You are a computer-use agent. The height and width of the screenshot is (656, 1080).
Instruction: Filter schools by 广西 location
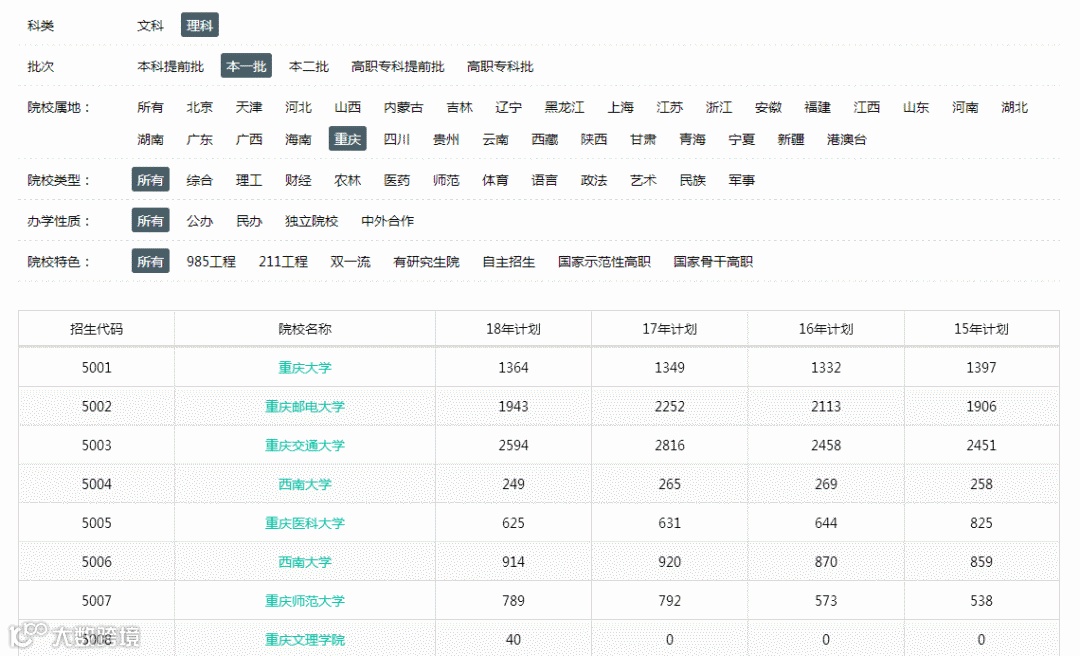(249, 139)
